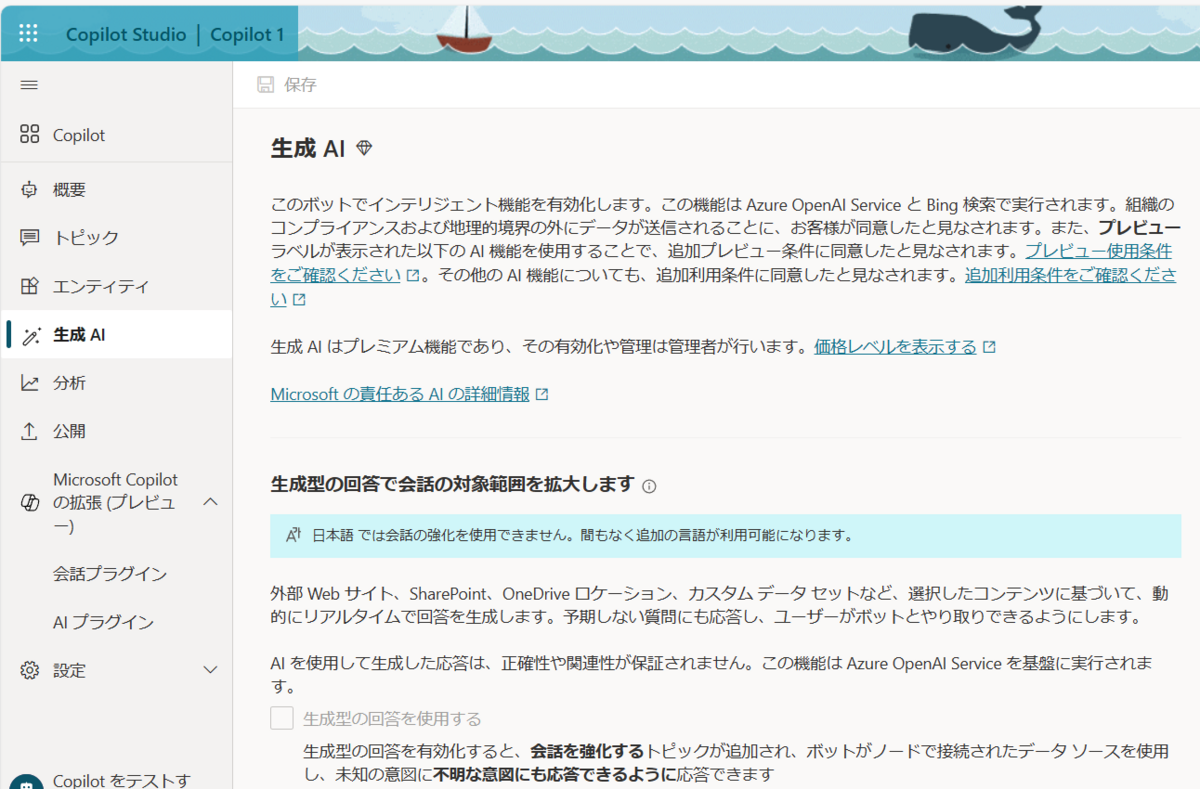
Task: Open プレビュー使用条件をご確認ください link
Action: (x=720, y=263)
